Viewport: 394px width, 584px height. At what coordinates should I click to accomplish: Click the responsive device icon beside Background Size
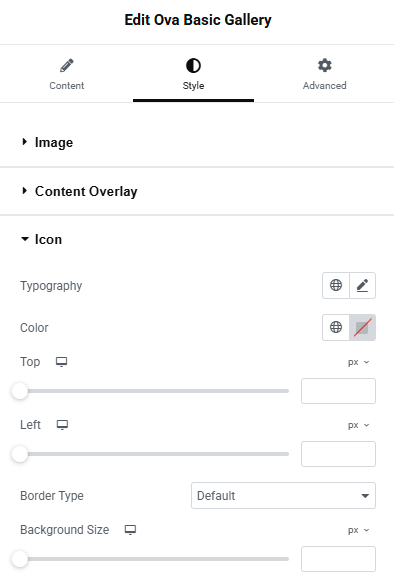tap(130, 530)
